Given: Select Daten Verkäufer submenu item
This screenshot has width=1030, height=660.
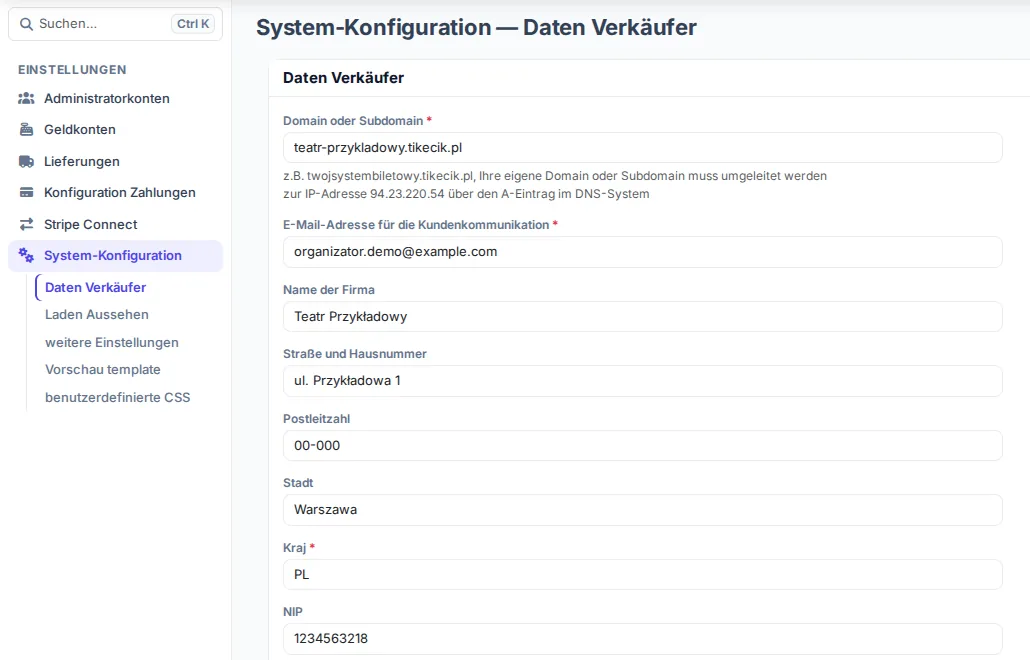Looking at the screenshot, I should coord(95,288).
